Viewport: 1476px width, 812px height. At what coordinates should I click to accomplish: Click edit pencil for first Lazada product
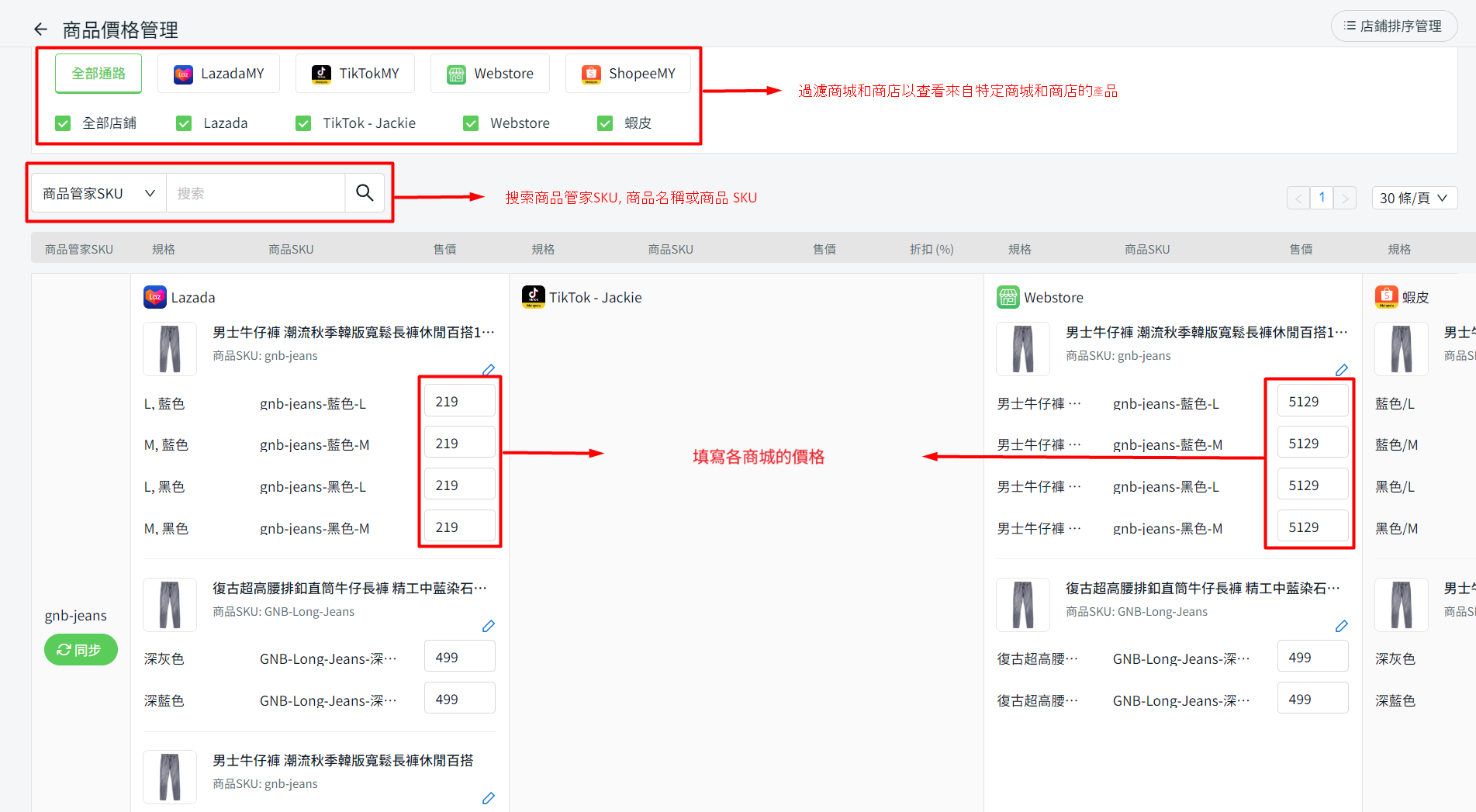[x=489, y=370]
